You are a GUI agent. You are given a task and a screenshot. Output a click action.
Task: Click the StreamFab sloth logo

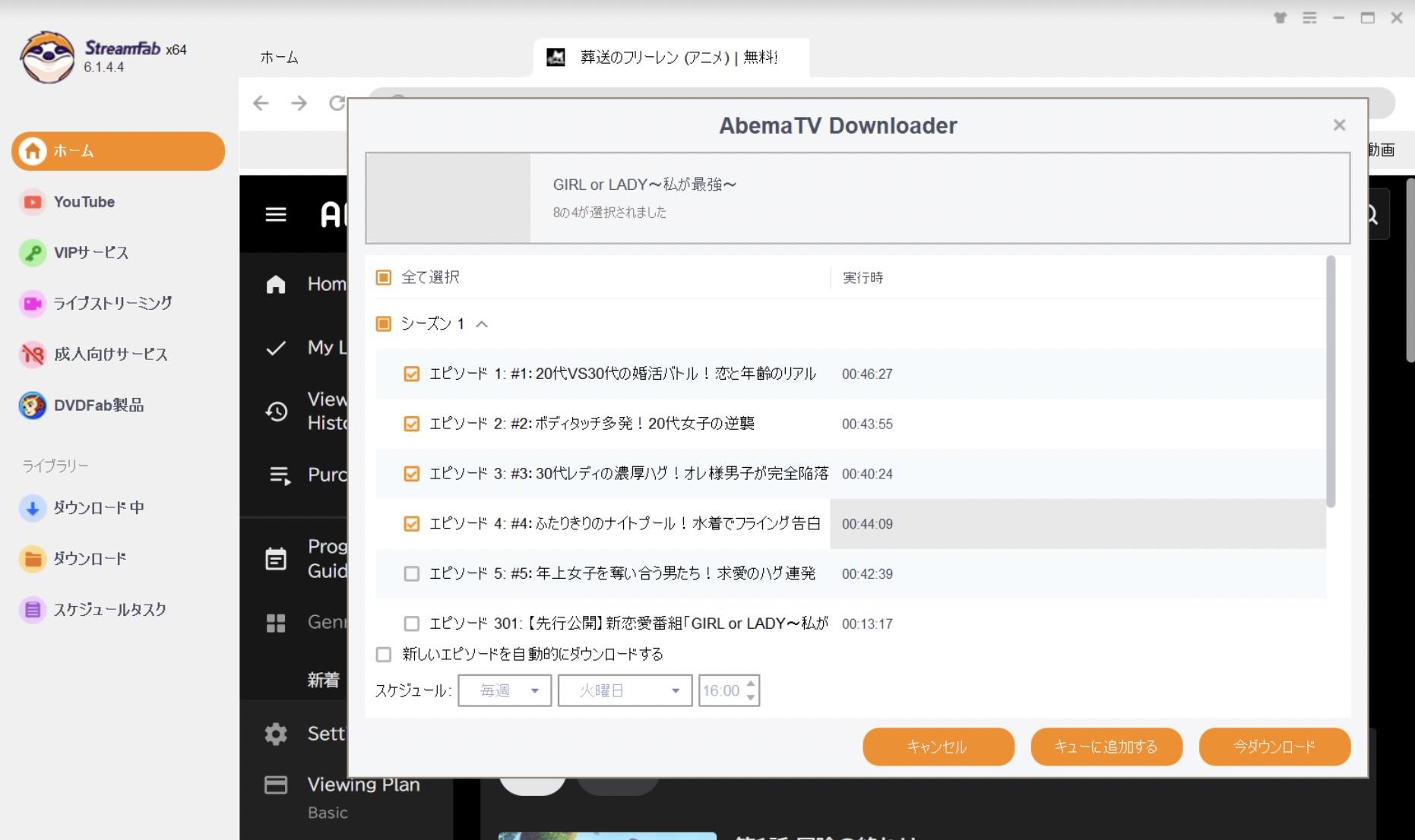[47, 57]
